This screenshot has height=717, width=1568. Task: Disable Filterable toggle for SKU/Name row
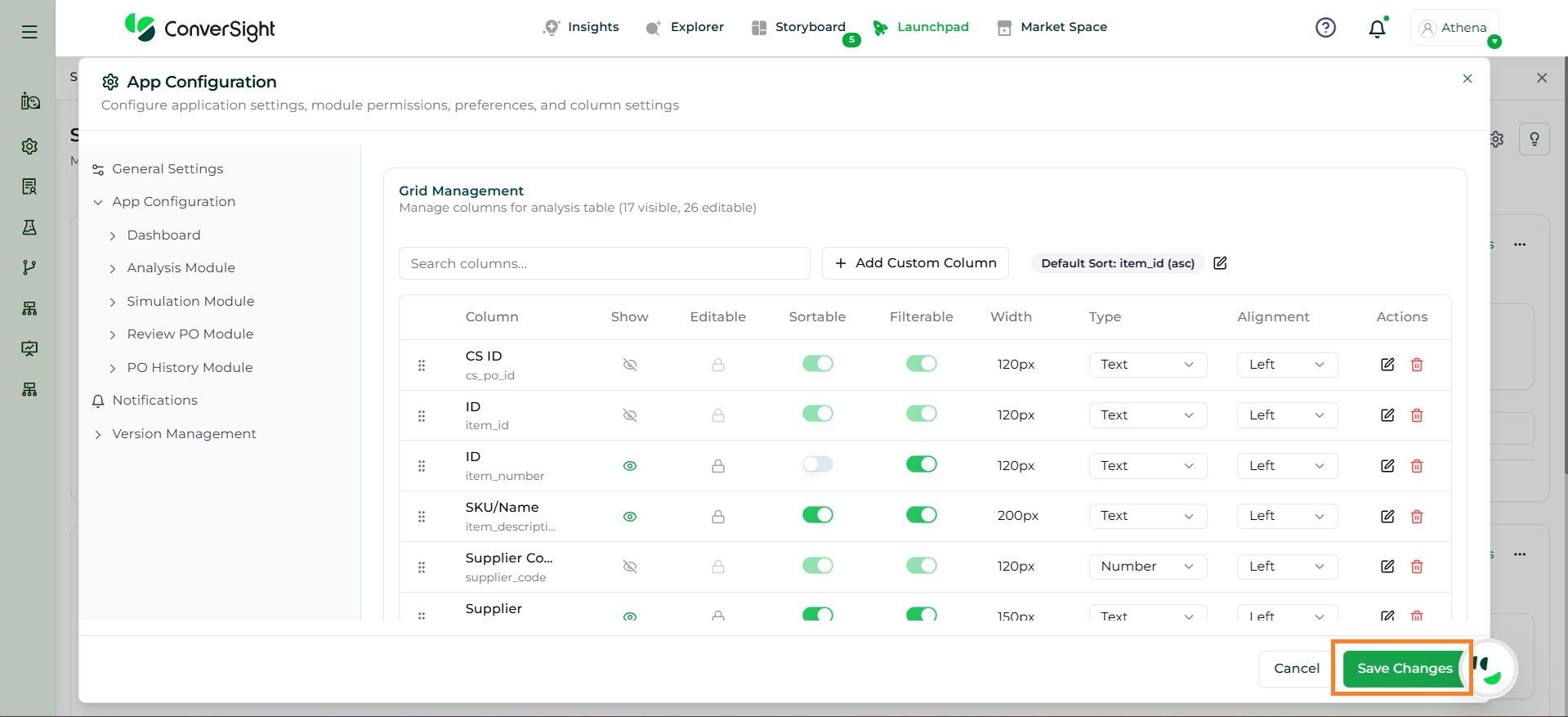(x=921, y=515)
